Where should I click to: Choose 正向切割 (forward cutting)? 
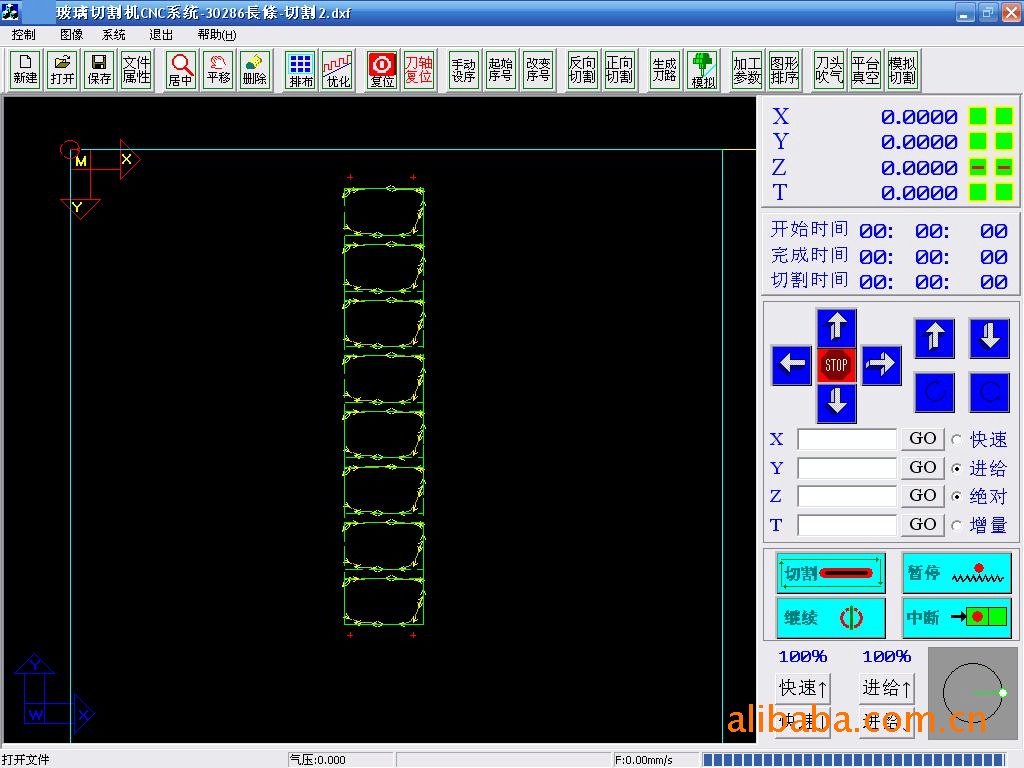pyautogui.click(x=619, y=69)
